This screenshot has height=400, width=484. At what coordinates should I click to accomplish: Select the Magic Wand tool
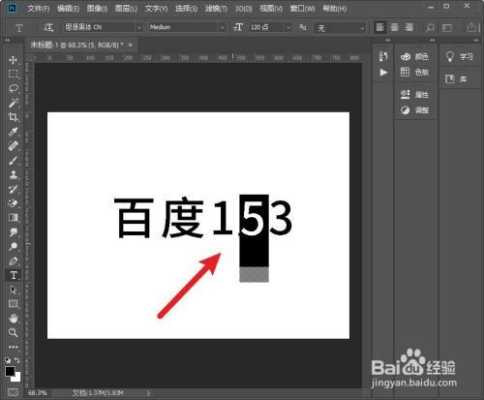[13, 103]
